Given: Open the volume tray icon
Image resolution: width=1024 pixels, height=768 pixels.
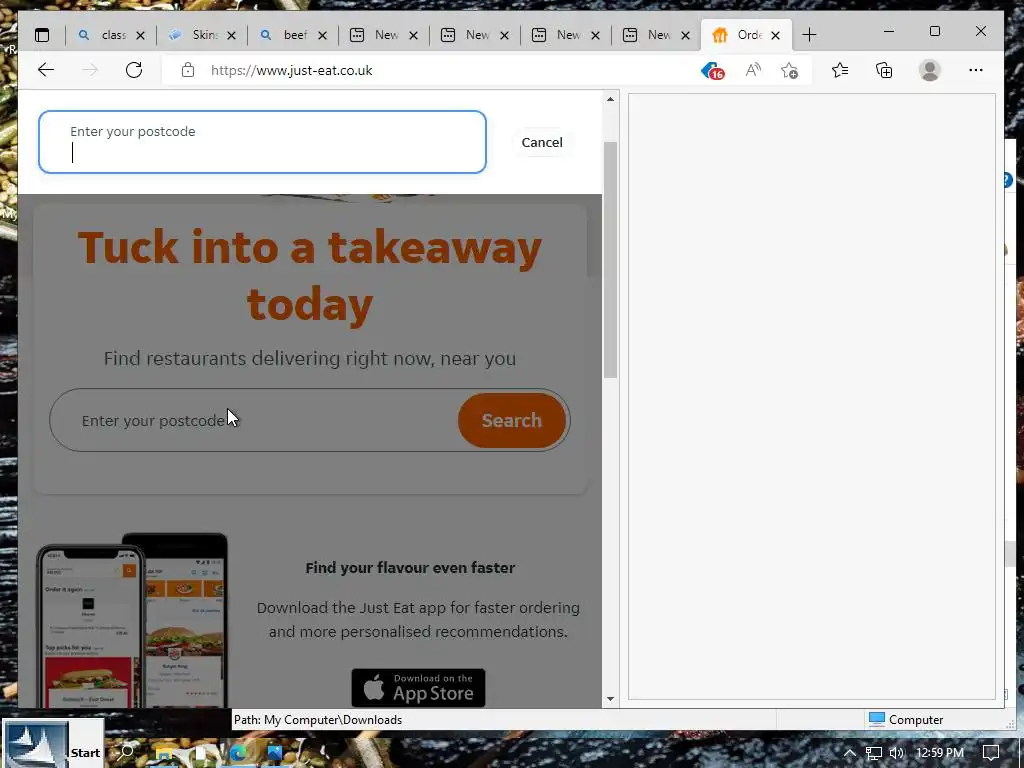Looking at the screenshot, I should pyautogui.click(x=897, y=753).
